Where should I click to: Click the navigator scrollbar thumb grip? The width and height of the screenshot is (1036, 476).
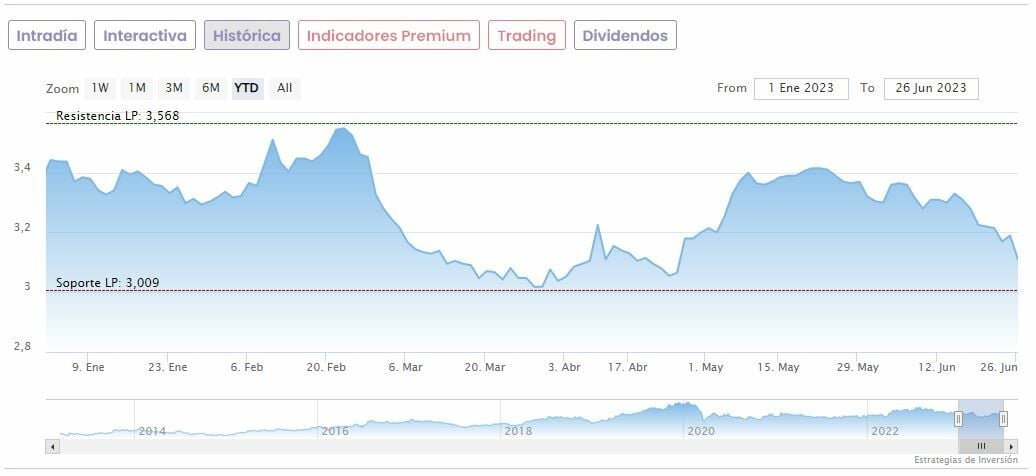coord(981,445)
